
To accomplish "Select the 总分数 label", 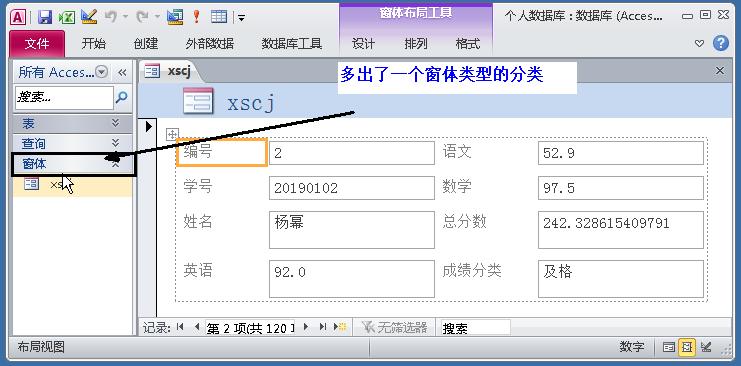I will 465,221.
